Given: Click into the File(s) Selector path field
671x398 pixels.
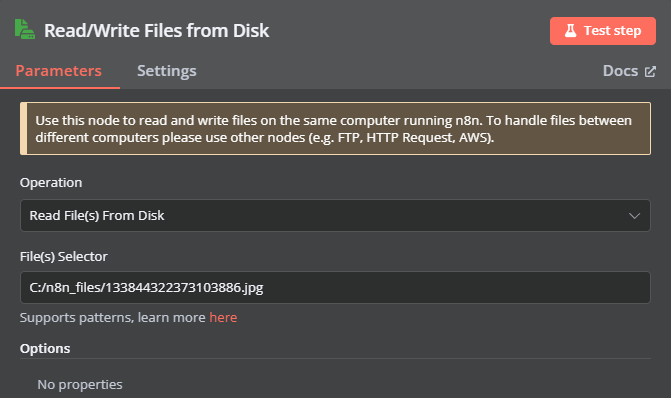Looking at the screenshot, I should pyautogui.click(x=335, y=288).
